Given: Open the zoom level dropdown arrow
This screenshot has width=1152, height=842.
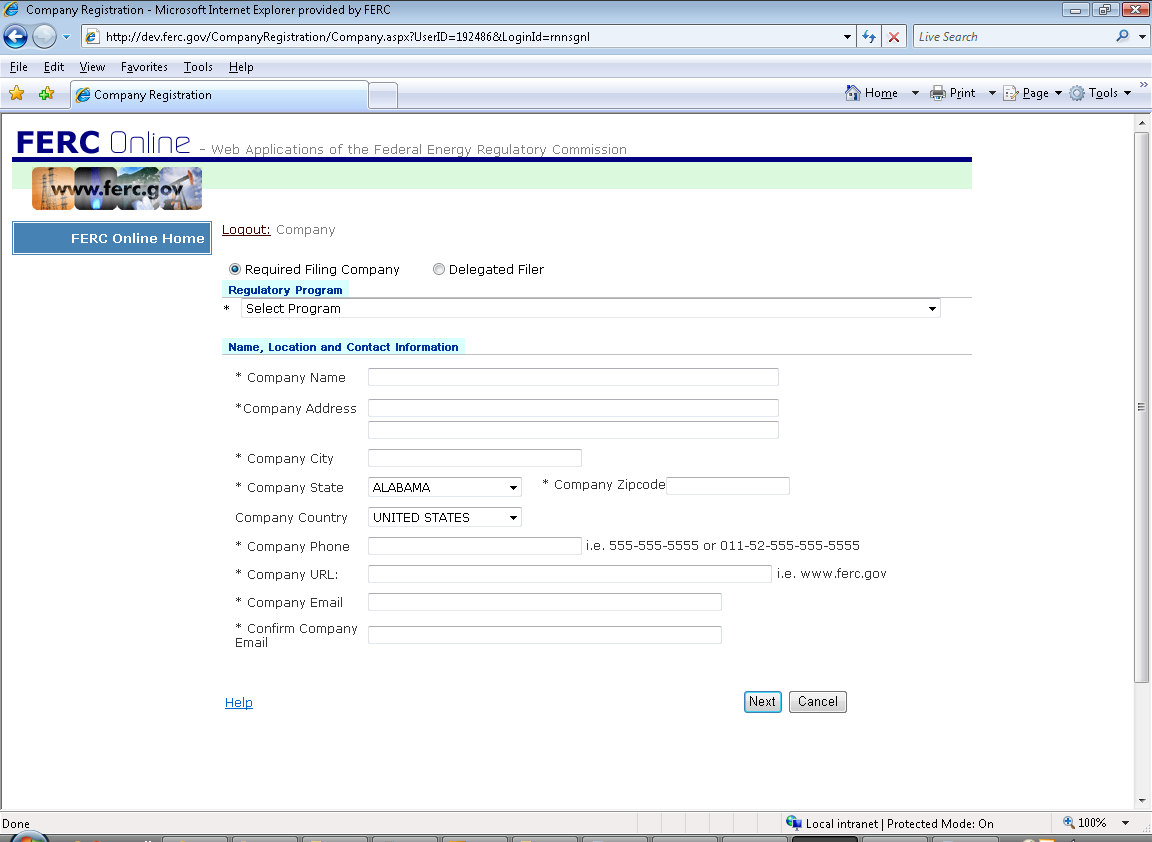Looking at the screenshot, I should coord(1125,823).
